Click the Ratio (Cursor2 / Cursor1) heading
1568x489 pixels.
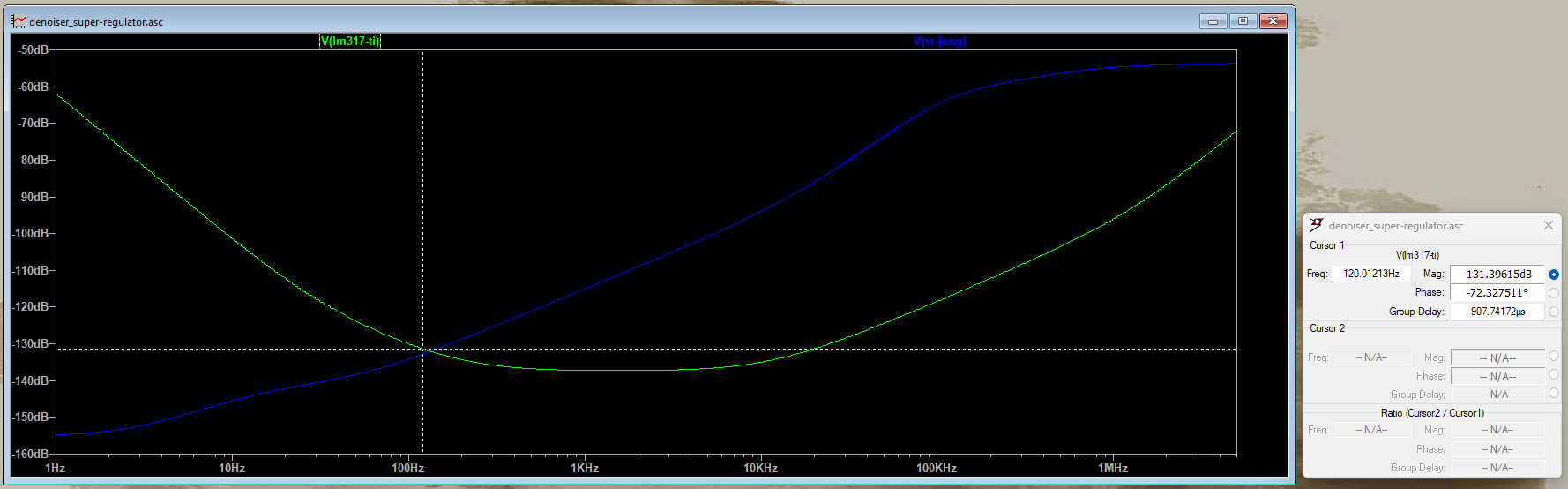[1432, 413]
